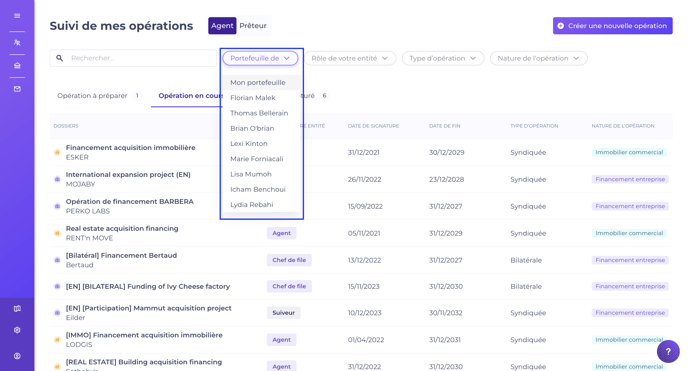Click the magnifier icon in search box
Image resolution: width=688 pixels, height=371 pixels.
pos(60,58)
